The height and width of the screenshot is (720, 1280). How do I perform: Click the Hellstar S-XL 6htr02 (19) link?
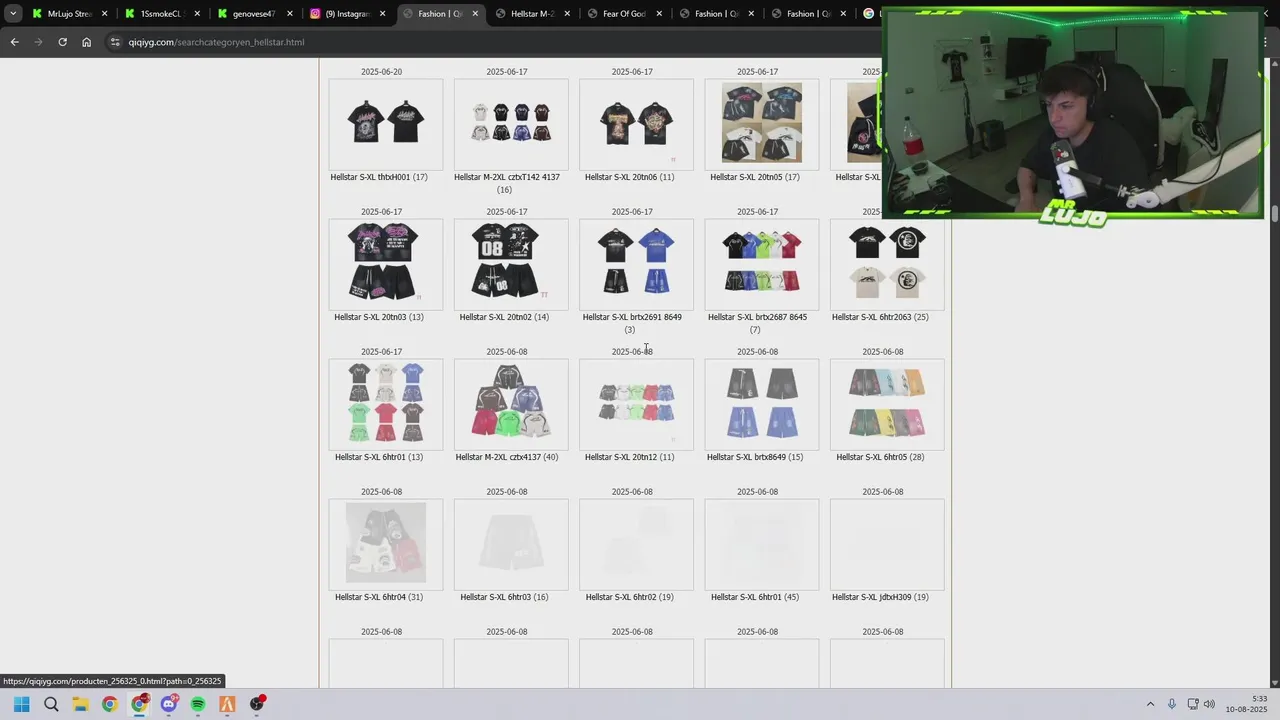click(629, 597)
